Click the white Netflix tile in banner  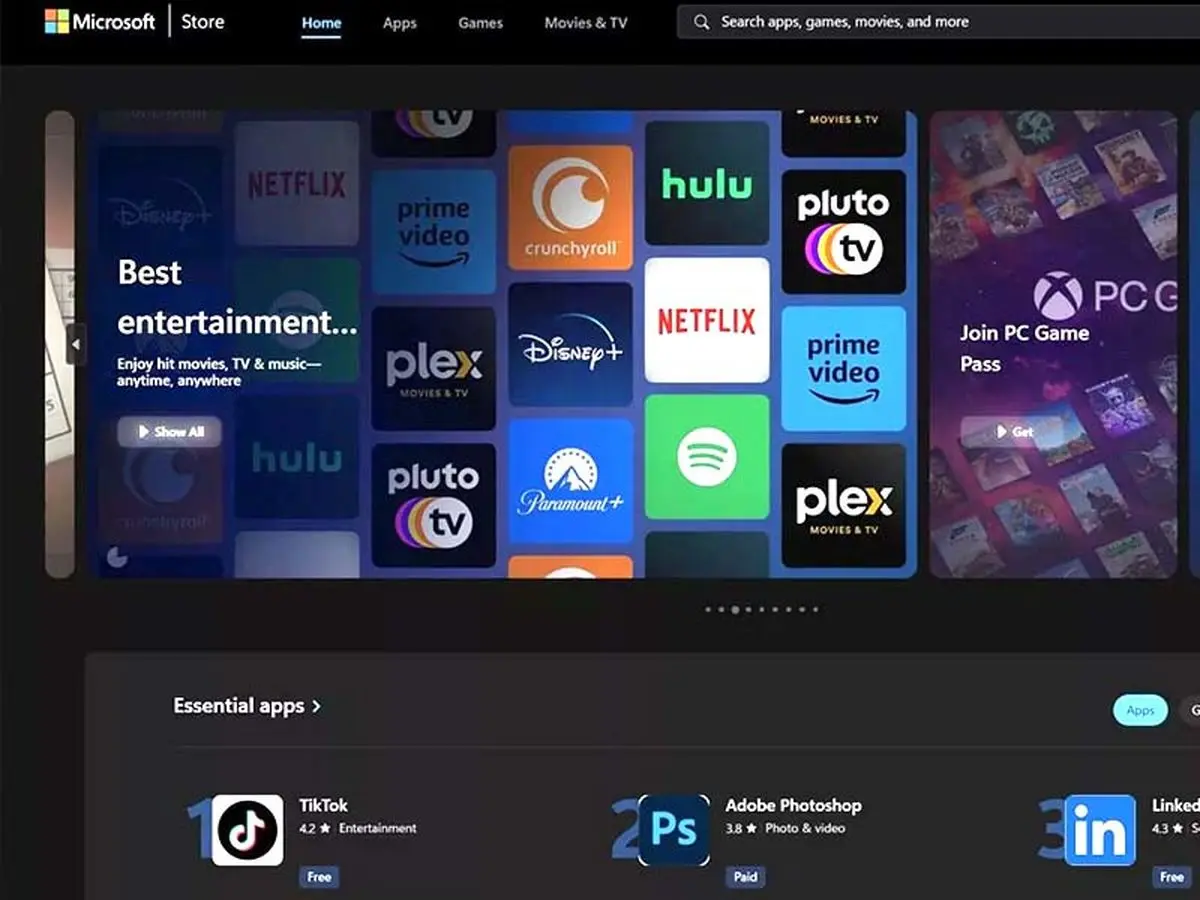pyautogui.click(x=707, y=320)
